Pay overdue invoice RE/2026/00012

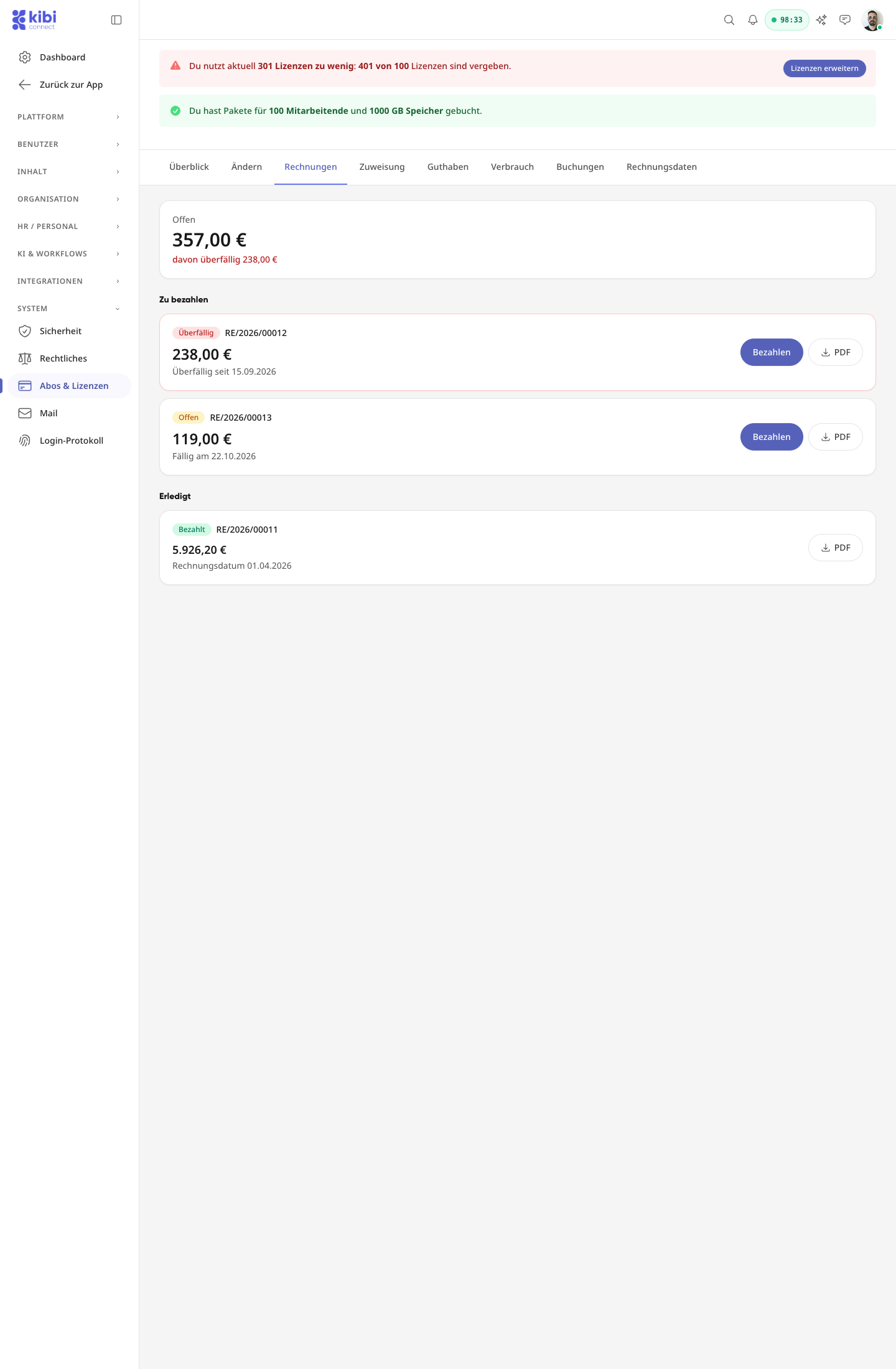(772, 352)
